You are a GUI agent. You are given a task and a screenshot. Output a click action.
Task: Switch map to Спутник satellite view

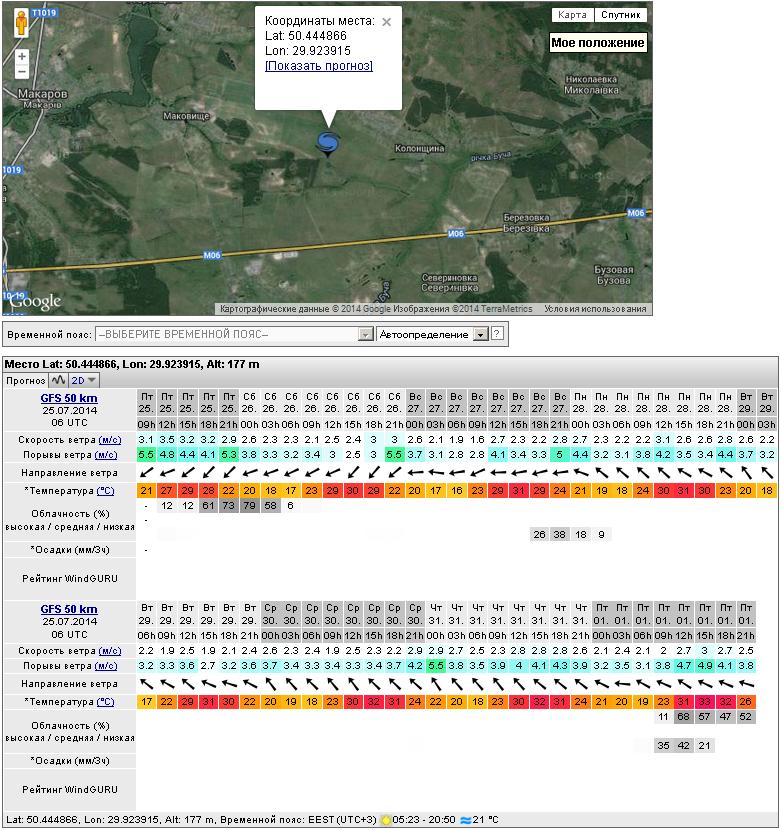click(621, 15)
